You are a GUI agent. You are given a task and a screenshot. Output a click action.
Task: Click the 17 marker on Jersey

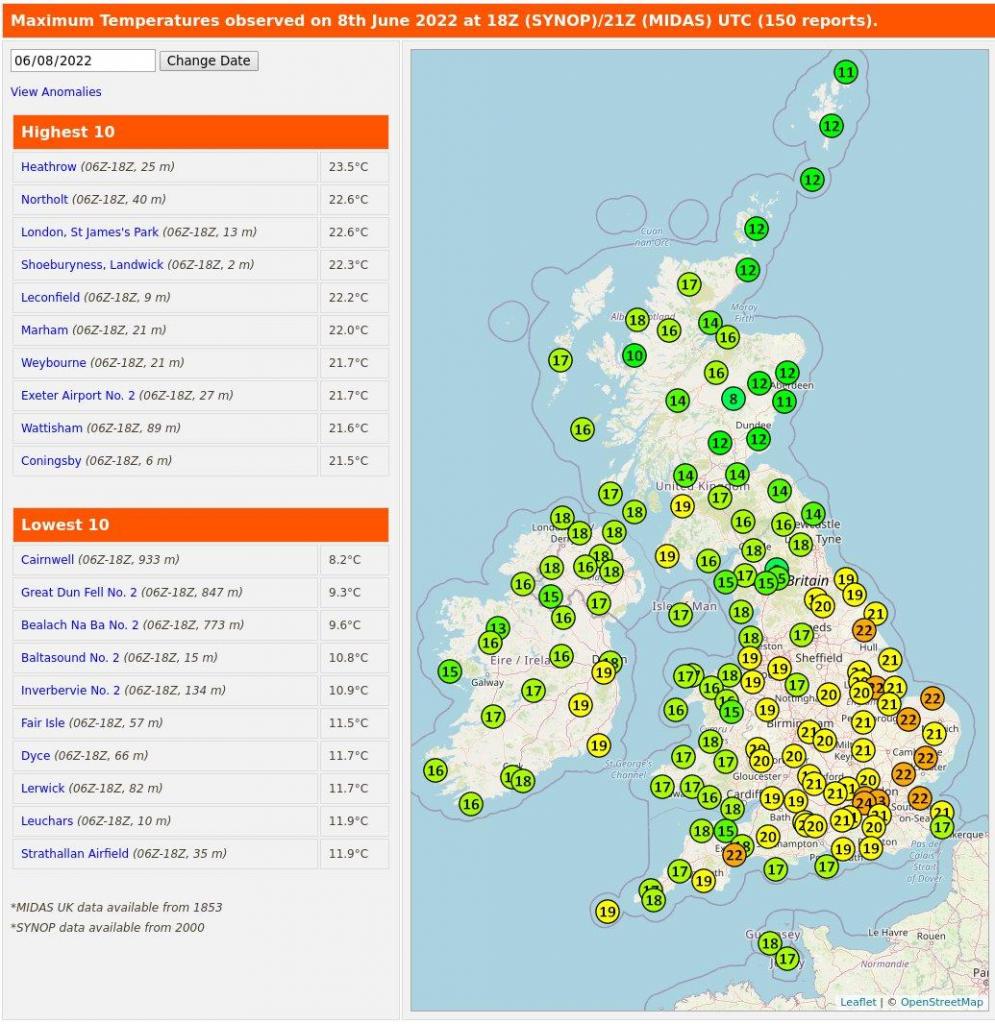tap(787, 960)
